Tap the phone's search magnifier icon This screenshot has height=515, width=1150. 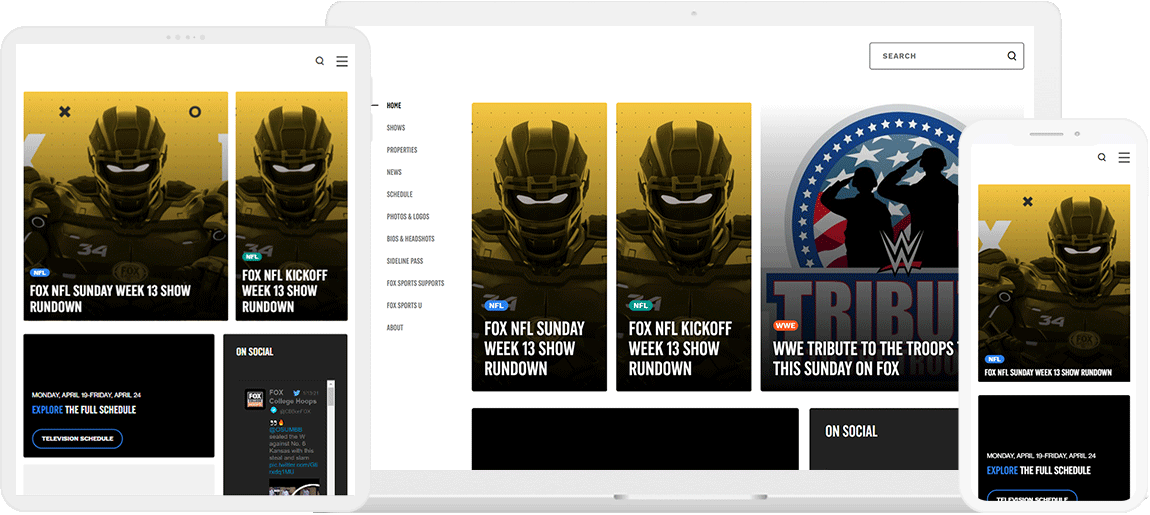1102,158
